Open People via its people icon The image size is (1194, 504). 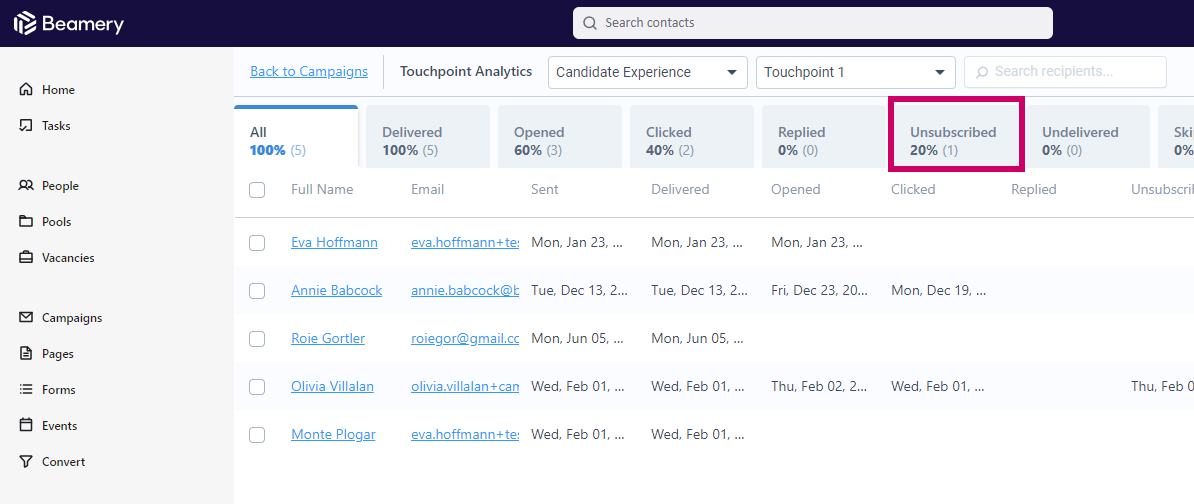(x=27, y=186)
